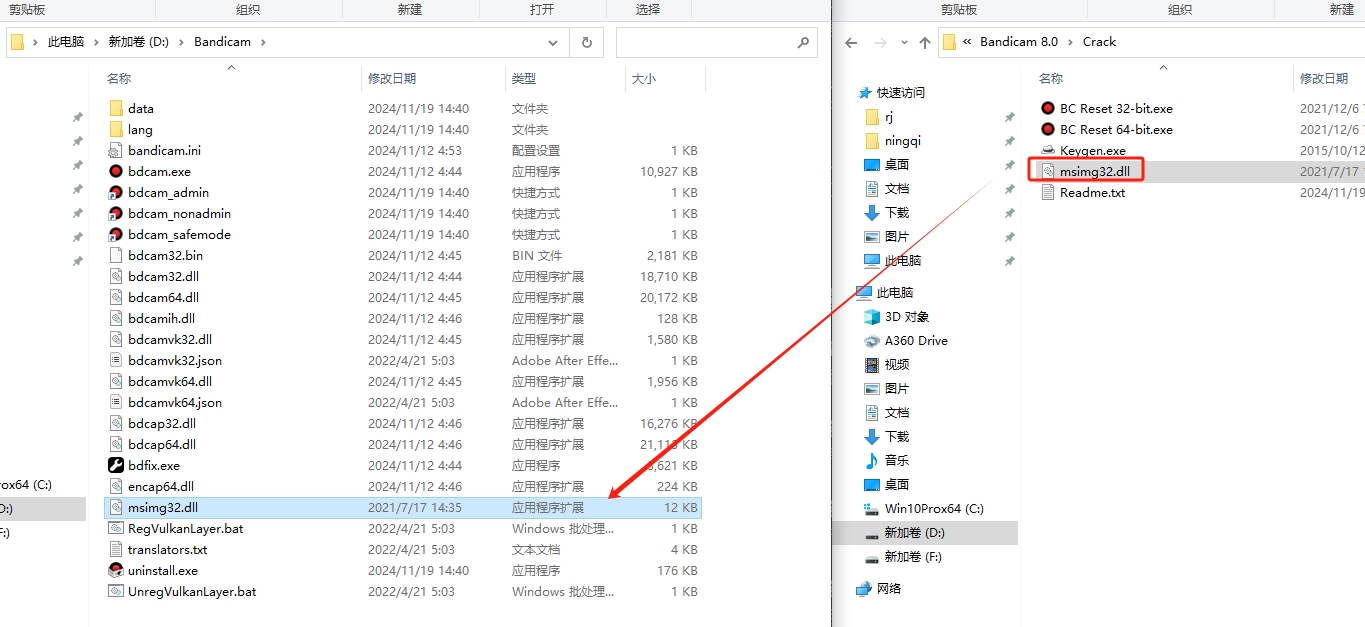
Task: Expand the 新加卷 (D:) breadcrumb arrow
Action: click(181, 42)
